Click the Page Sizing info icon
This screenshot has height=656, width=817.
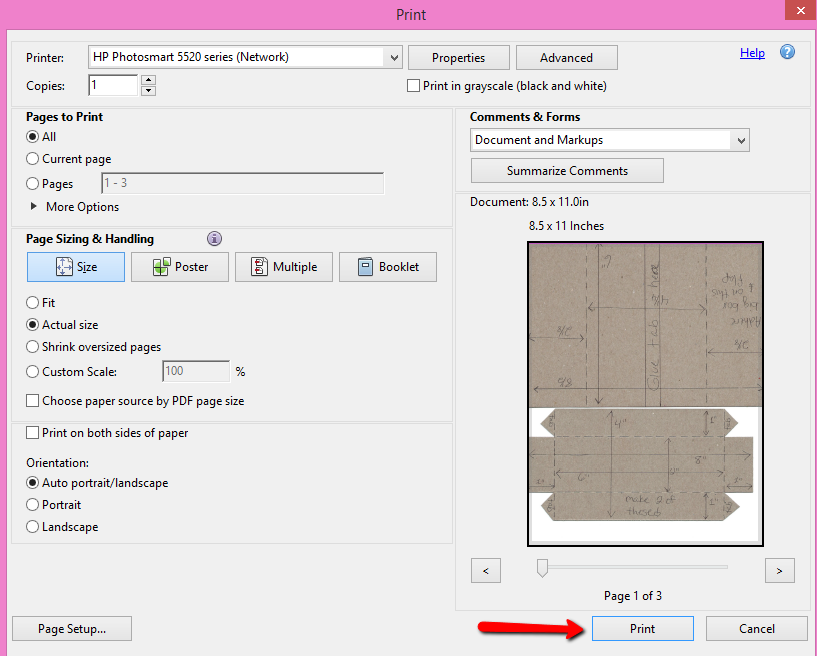[214, 239]
